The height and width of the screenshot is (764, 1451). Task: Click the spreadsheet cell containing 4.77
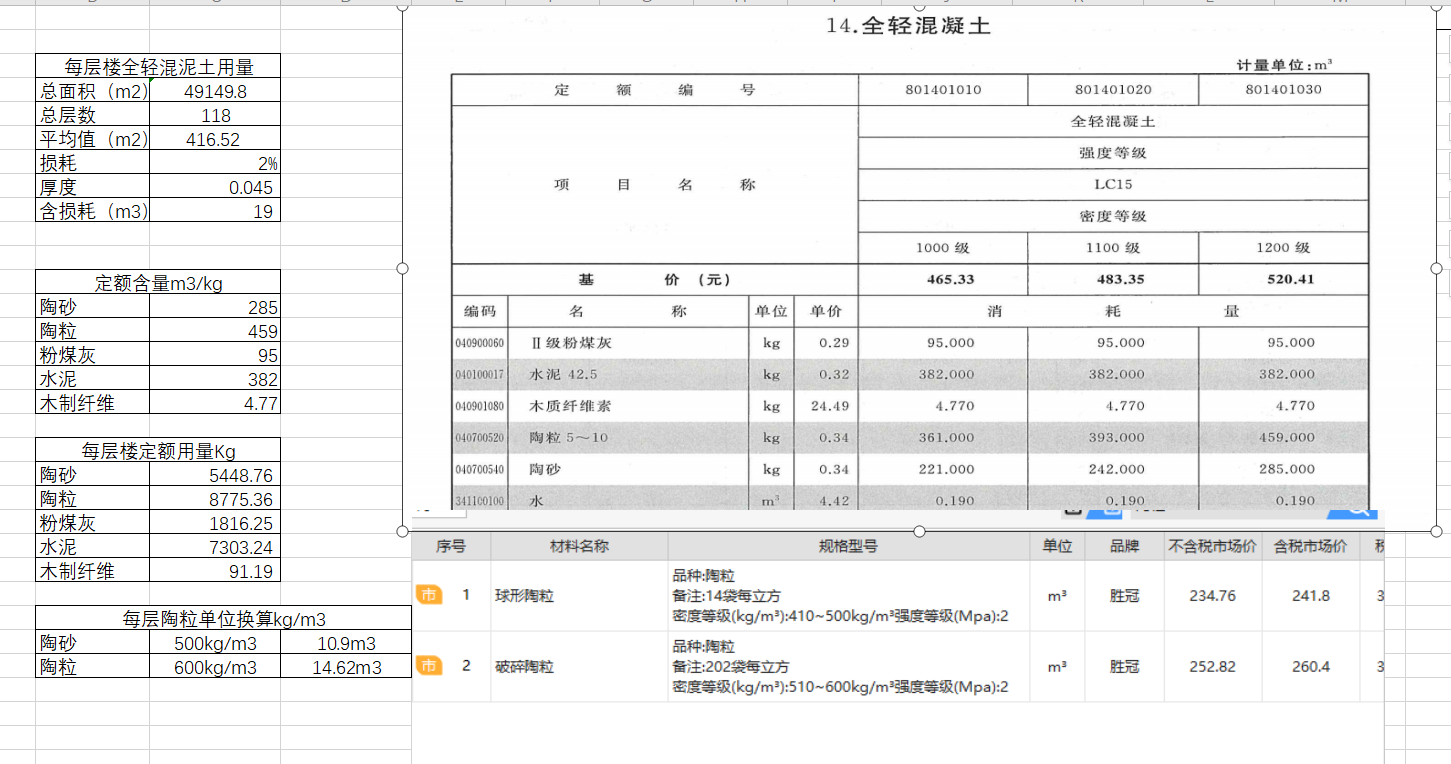point(215,403)
